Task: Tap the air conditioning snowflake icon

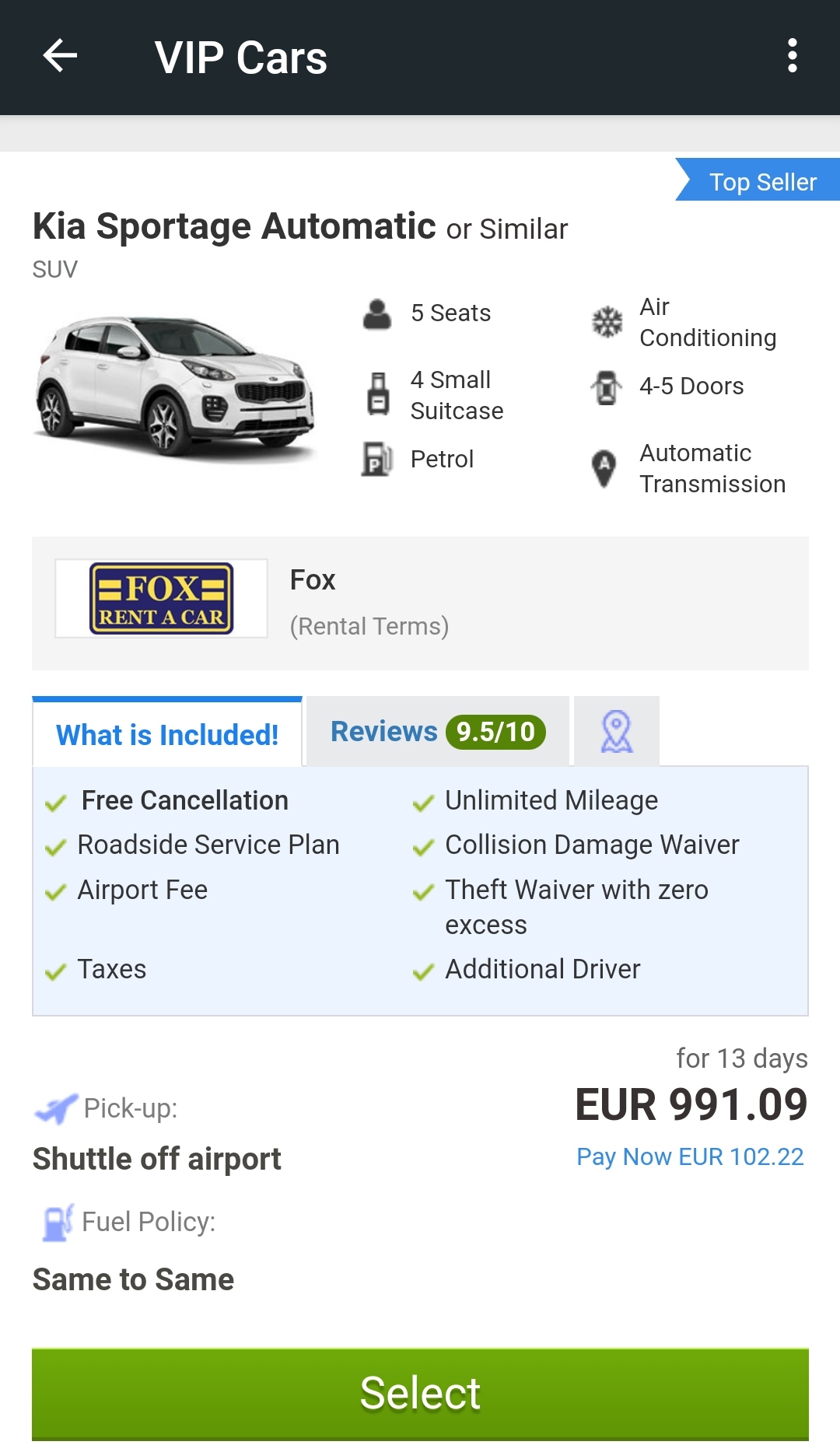Action: [607, 322]
